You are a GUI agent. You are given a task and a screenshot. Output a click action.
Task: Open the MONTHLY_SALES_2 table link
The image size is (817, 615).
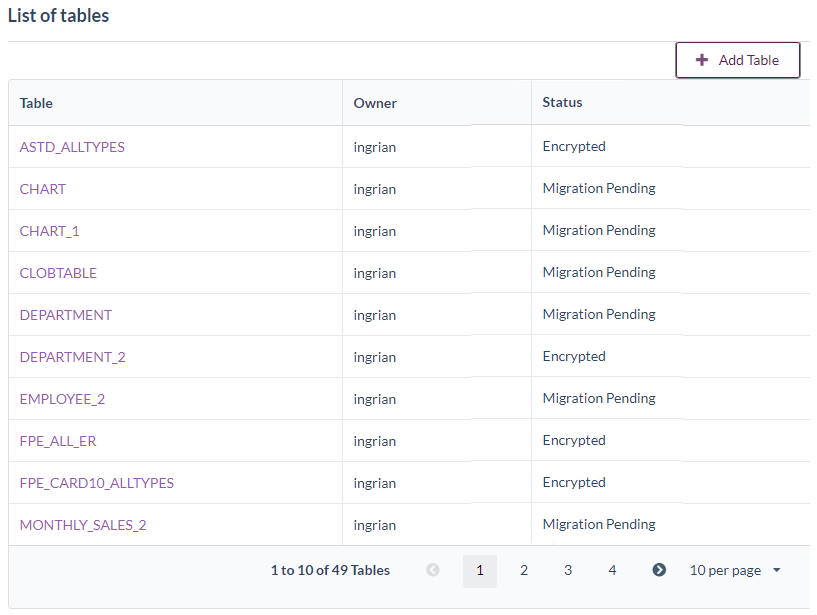pyautogui.click(x=83, y=525)
